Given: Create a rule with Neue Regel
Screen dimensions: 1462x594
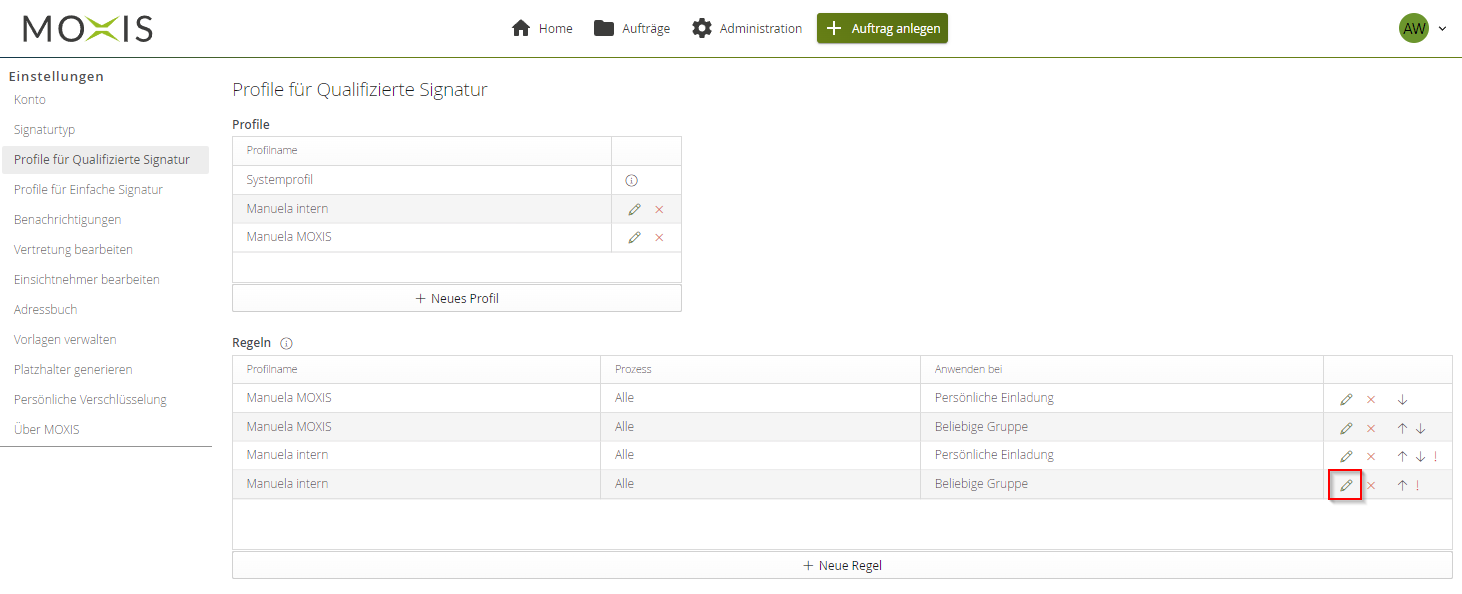Looking at the screenshot, I should [x=842, y=566].
